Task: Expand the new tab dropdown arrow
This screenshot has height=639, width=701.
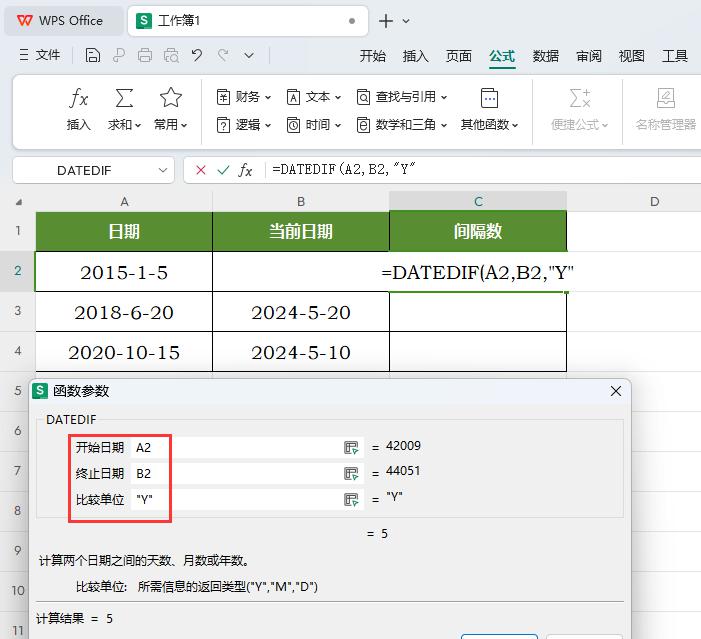Action: click(406, 21)
